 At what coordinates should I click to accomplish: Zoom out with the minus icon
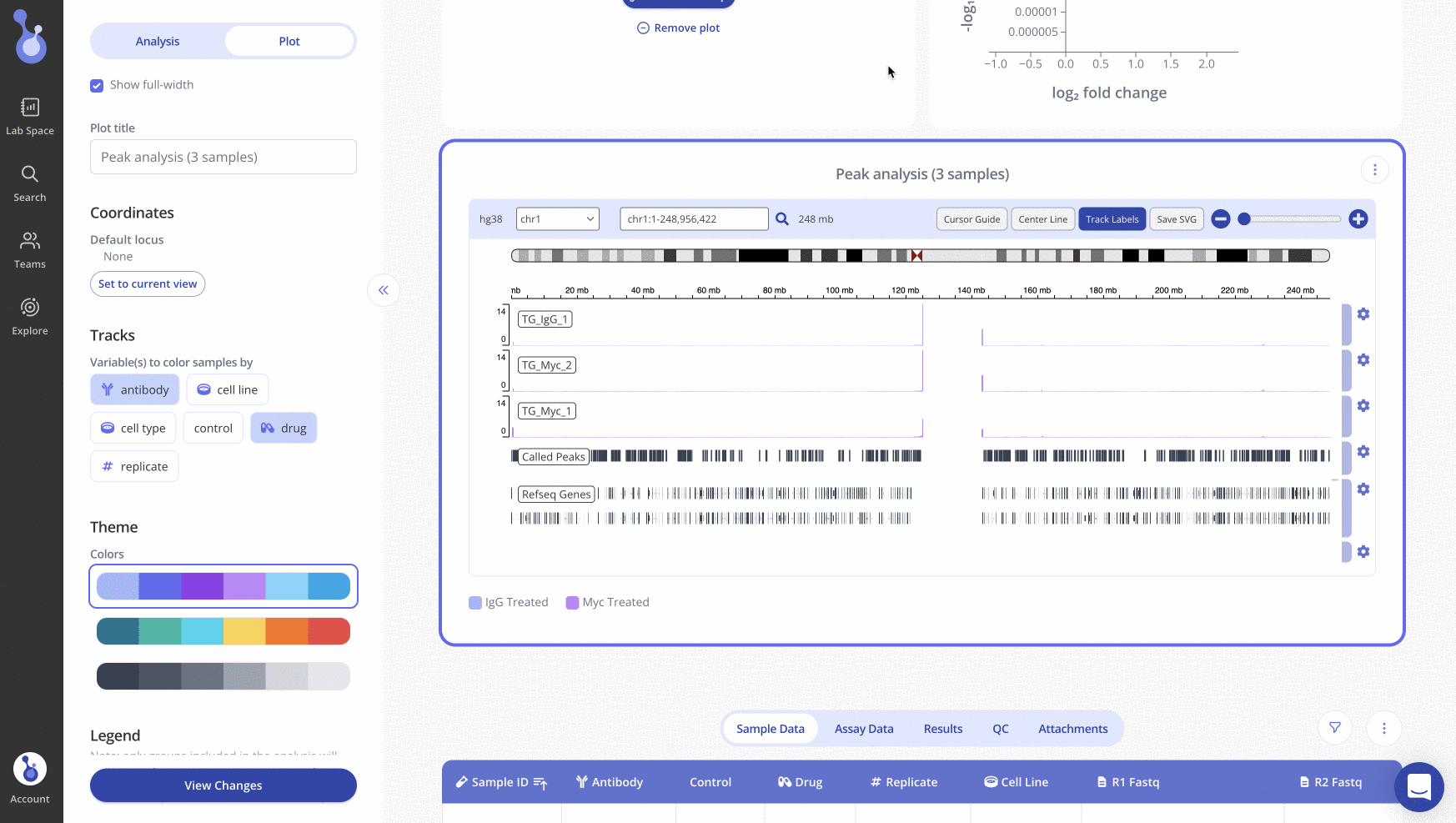click(1221, 219)
